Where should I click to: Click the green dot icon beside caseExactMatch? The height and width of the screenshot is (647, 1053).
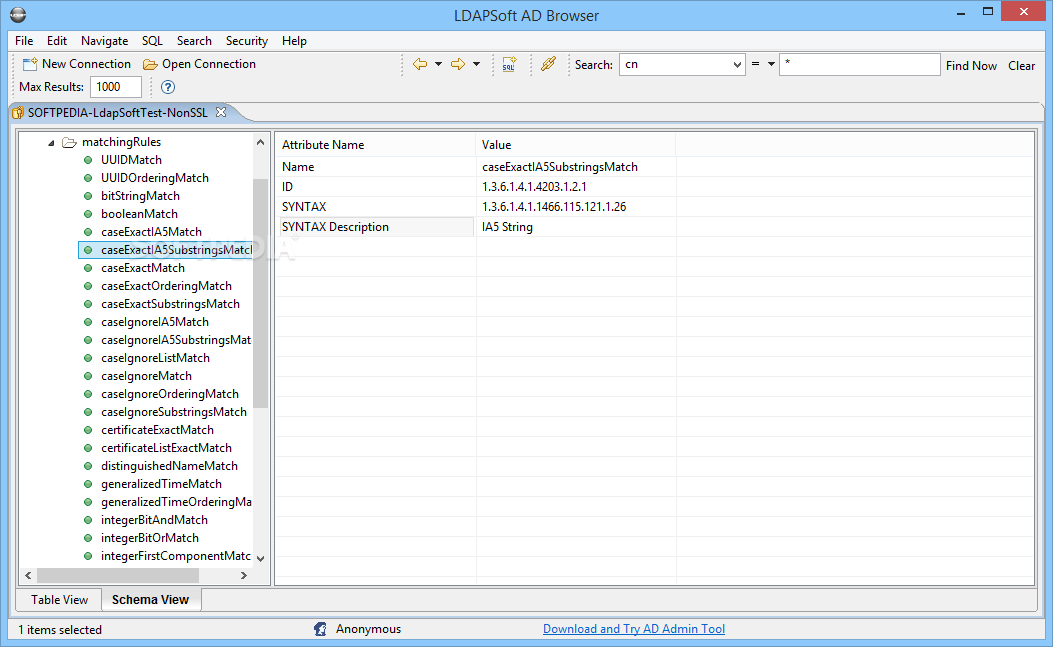click(x=88, y=268)
